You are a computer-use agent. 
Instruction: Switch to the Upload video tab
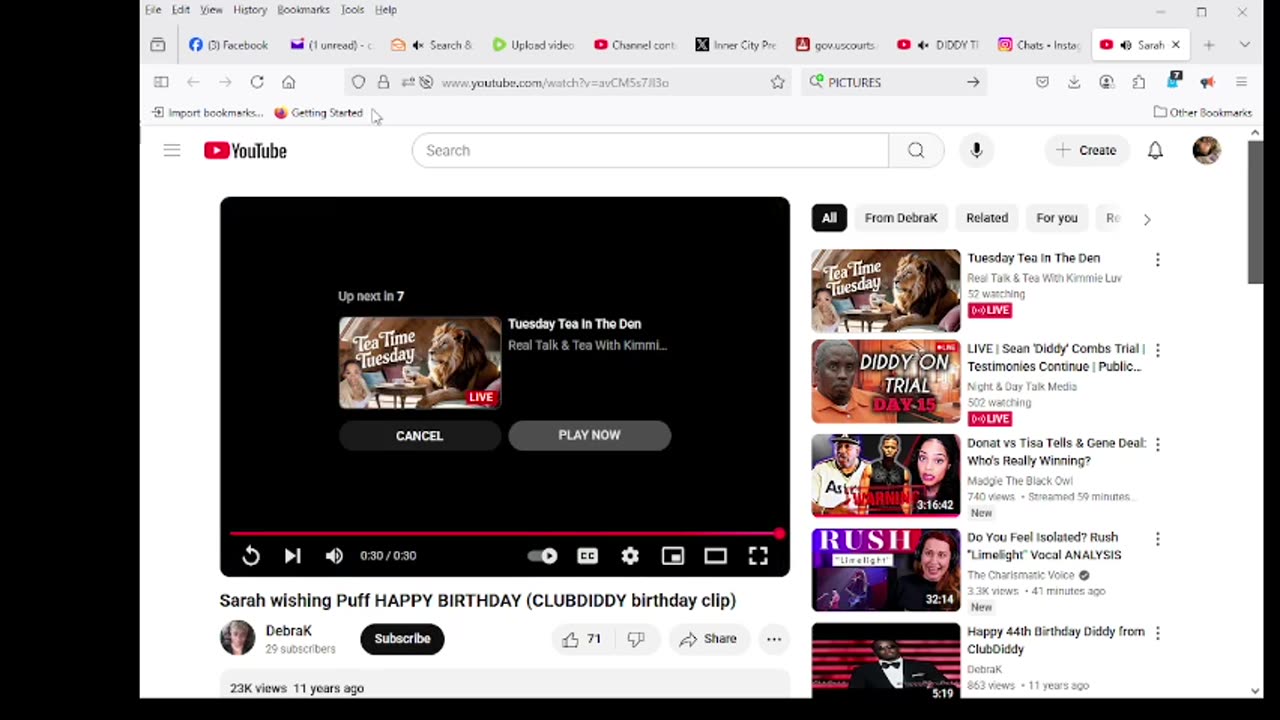click(533, 45)
